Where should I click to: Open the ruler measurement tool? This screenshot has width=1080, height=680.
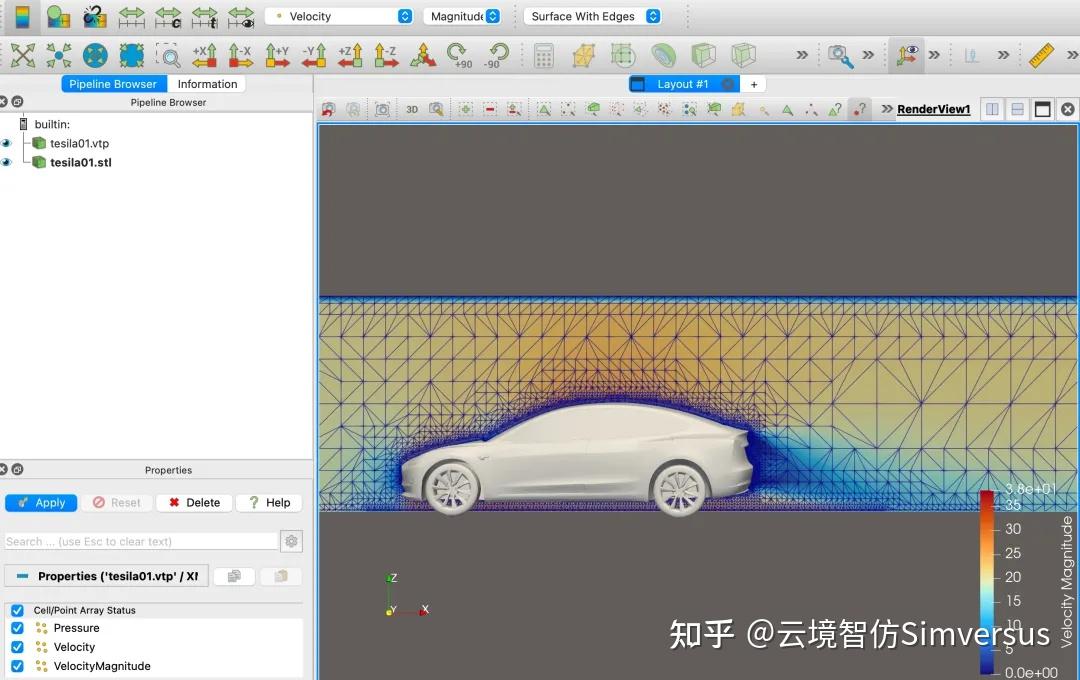pyautogui.click(x=1041, y=55)
